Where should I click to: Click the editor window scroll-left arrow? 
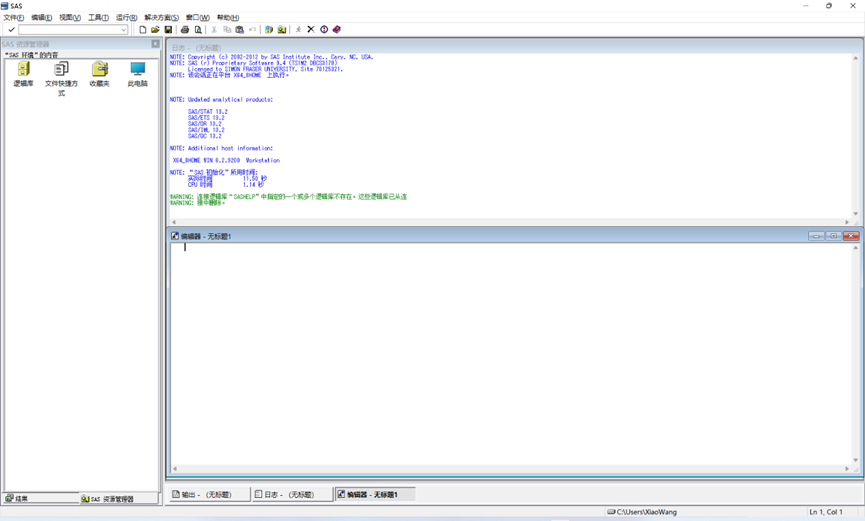(174, 469)
